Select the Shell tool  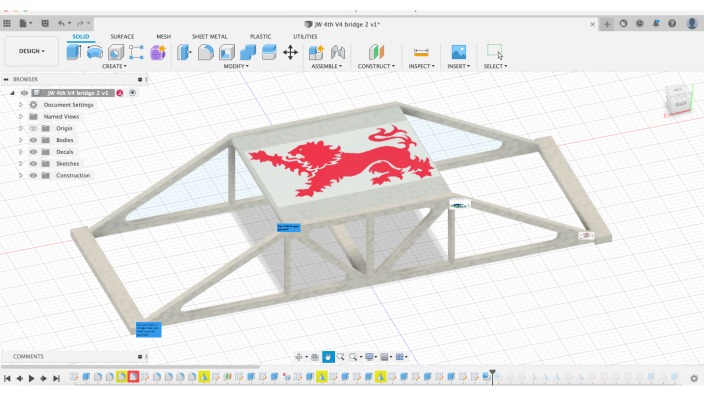coord(227,52)
